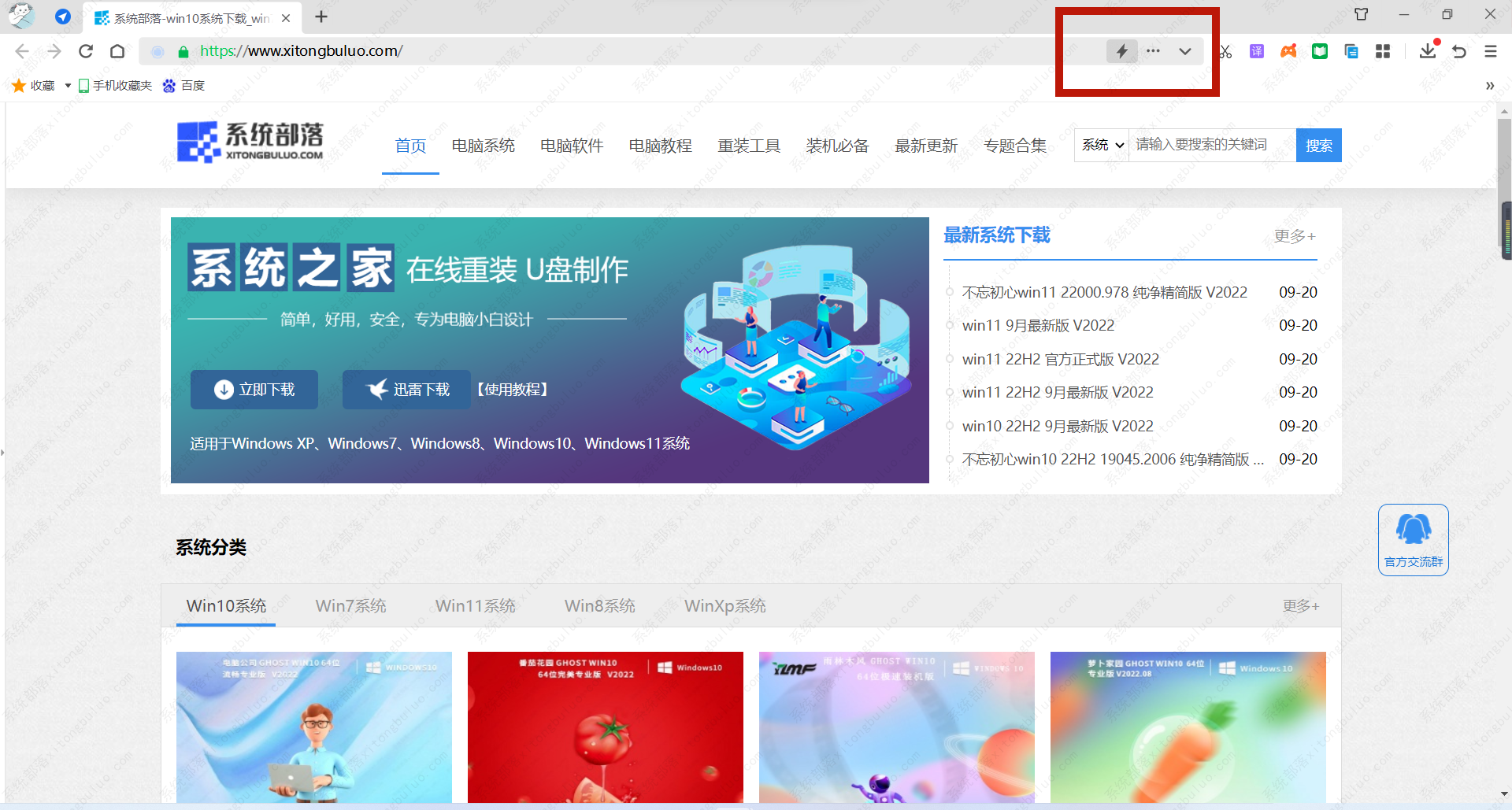Open 萝卜家园 GHOST WIN10 carrot thumbnail

(1188, 727)
